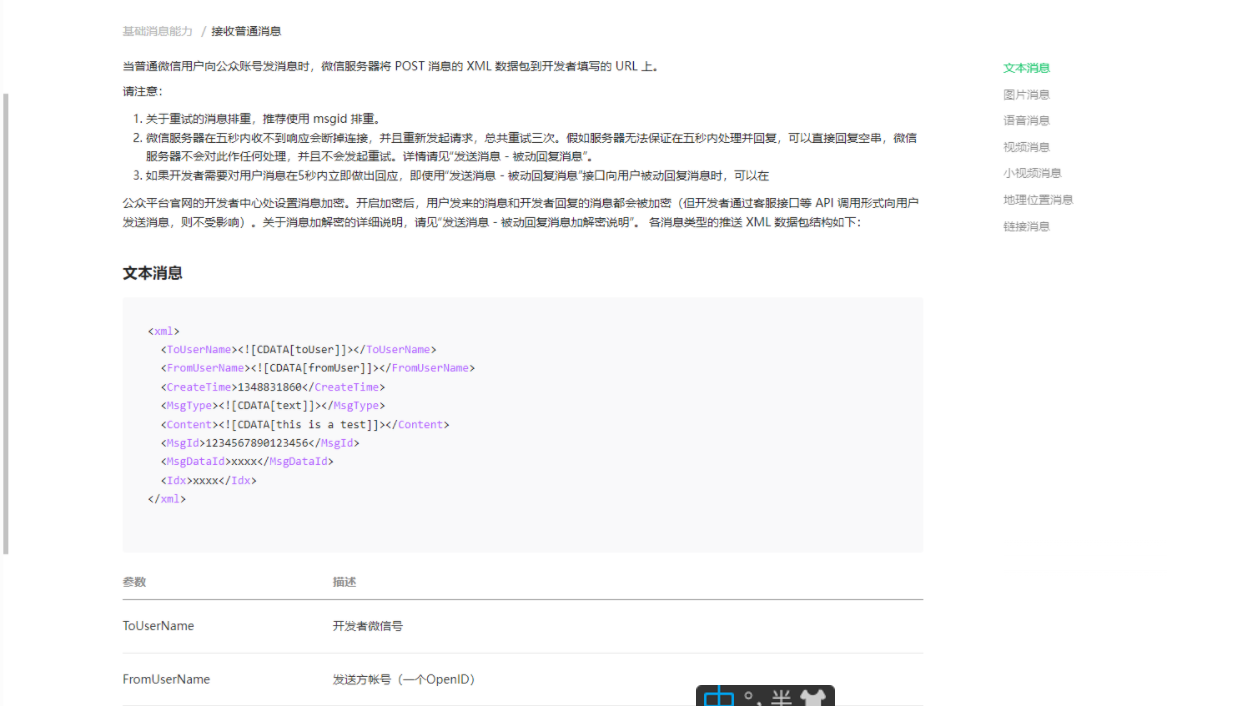
Task: Jump to 文本消息 in the sidebar
Action: click(1026, 68)
